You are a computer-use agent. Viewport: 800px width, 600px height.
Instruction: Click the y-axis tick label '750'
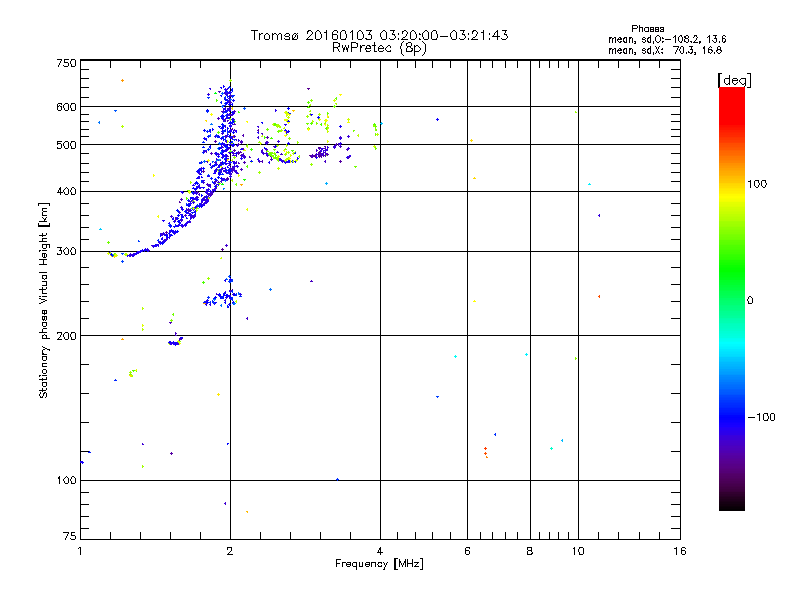(x=66, y=63)
